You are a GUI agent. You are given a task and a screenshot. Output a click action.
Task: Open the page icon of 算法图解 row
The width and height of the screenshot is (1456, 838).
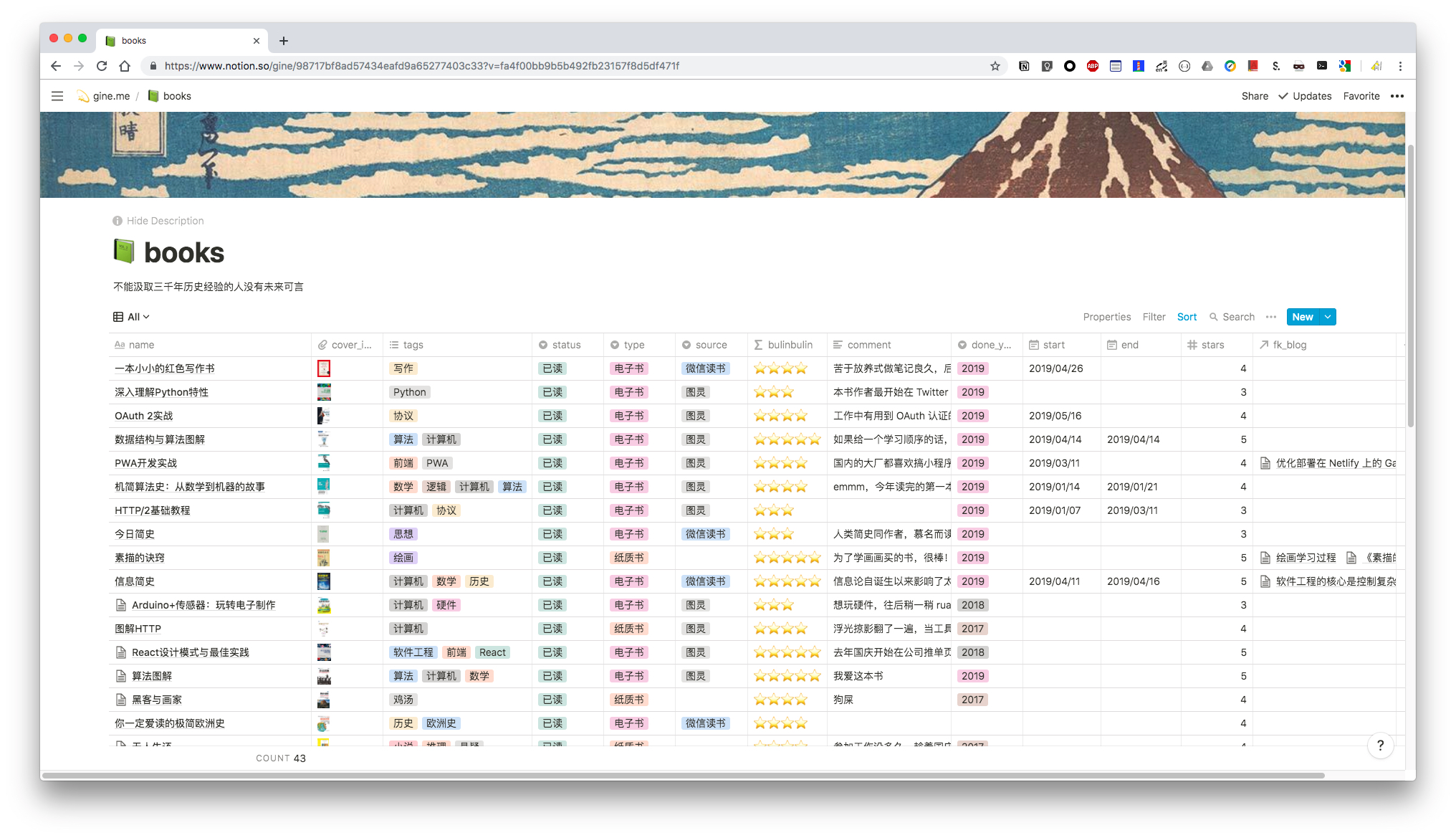point(121,676)
